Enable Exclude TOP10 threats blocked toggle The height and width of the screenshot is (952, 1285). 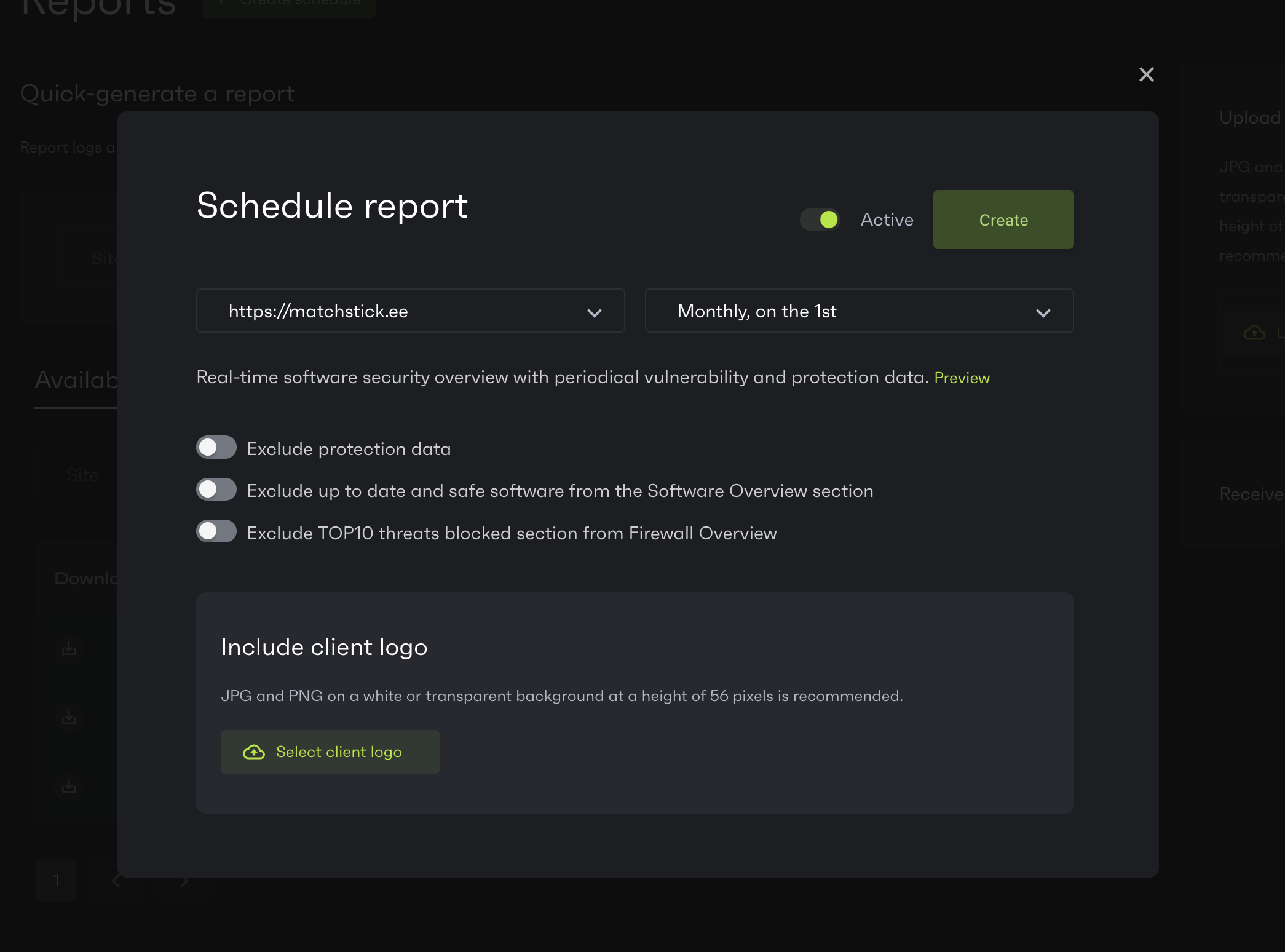(216, 531)
